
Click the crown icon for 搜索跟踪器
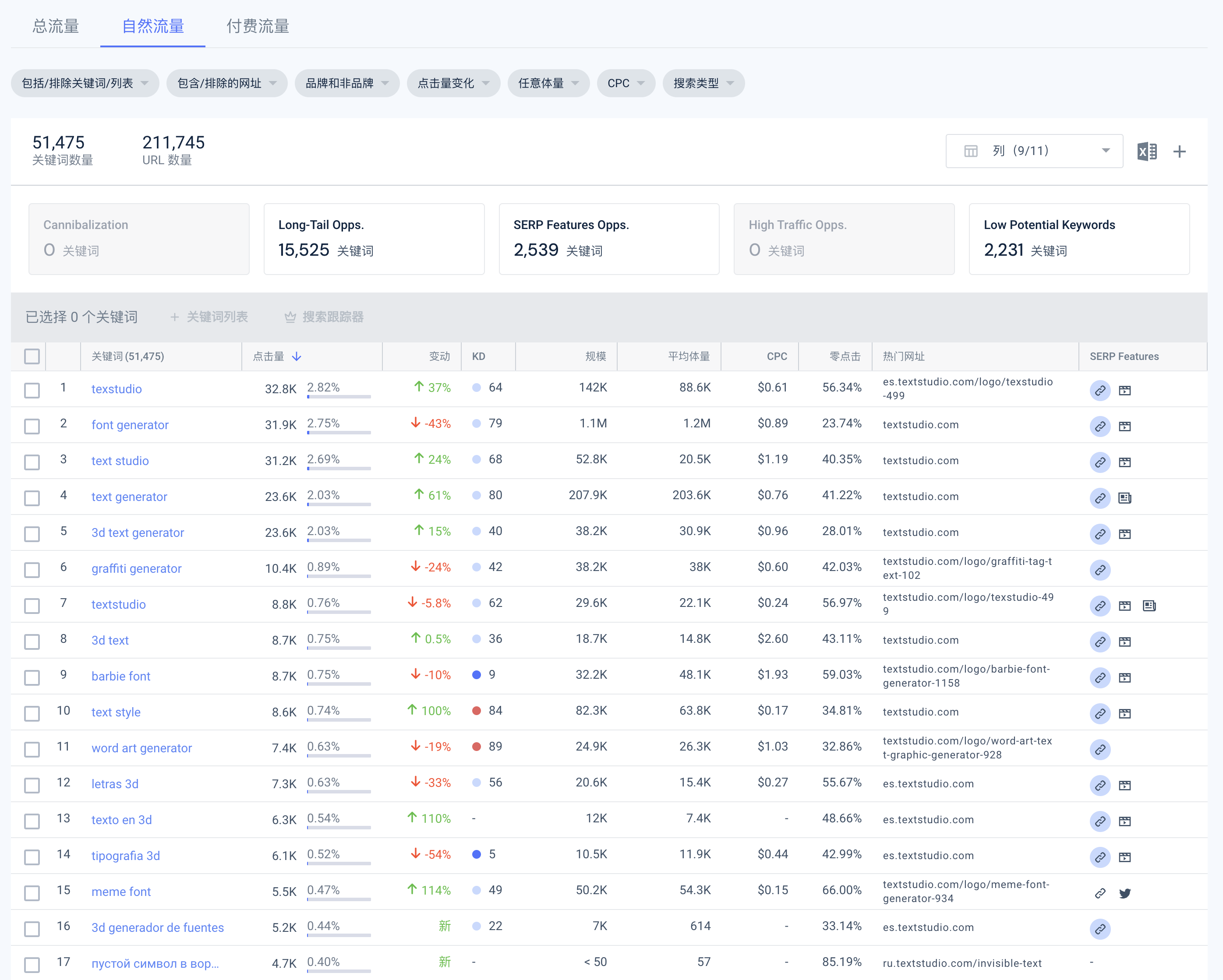(x=290, y=317)
